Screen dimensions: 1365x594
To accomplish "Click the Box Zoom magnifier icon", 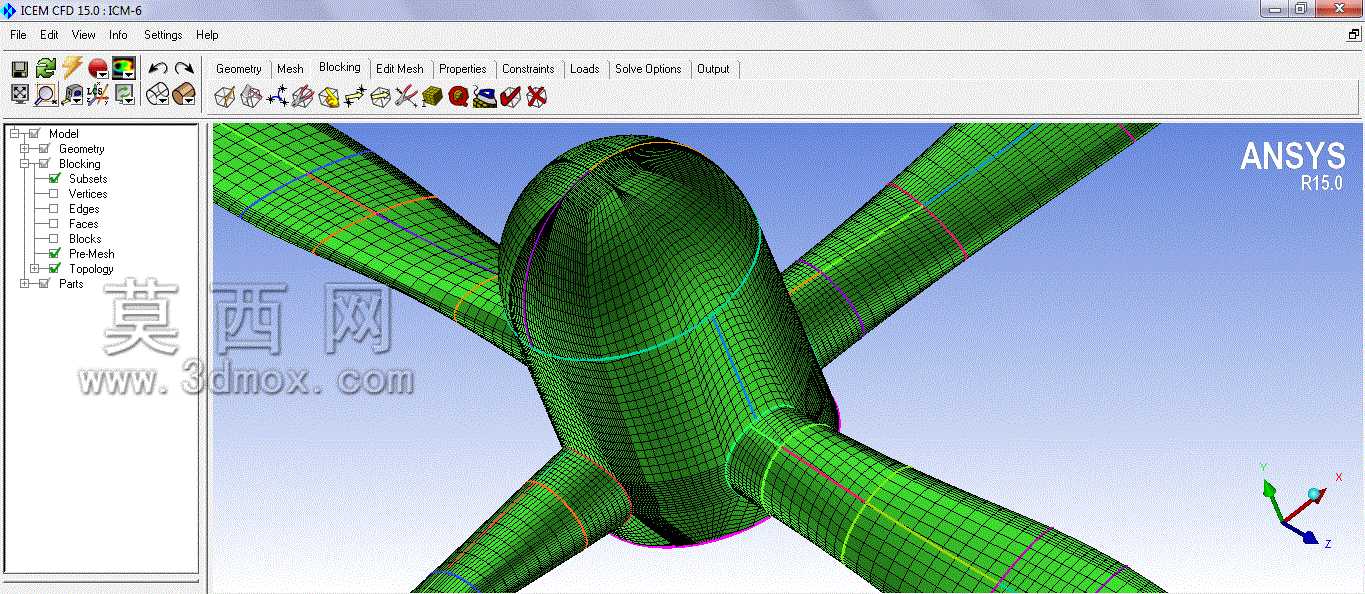I will pos(45,94).
